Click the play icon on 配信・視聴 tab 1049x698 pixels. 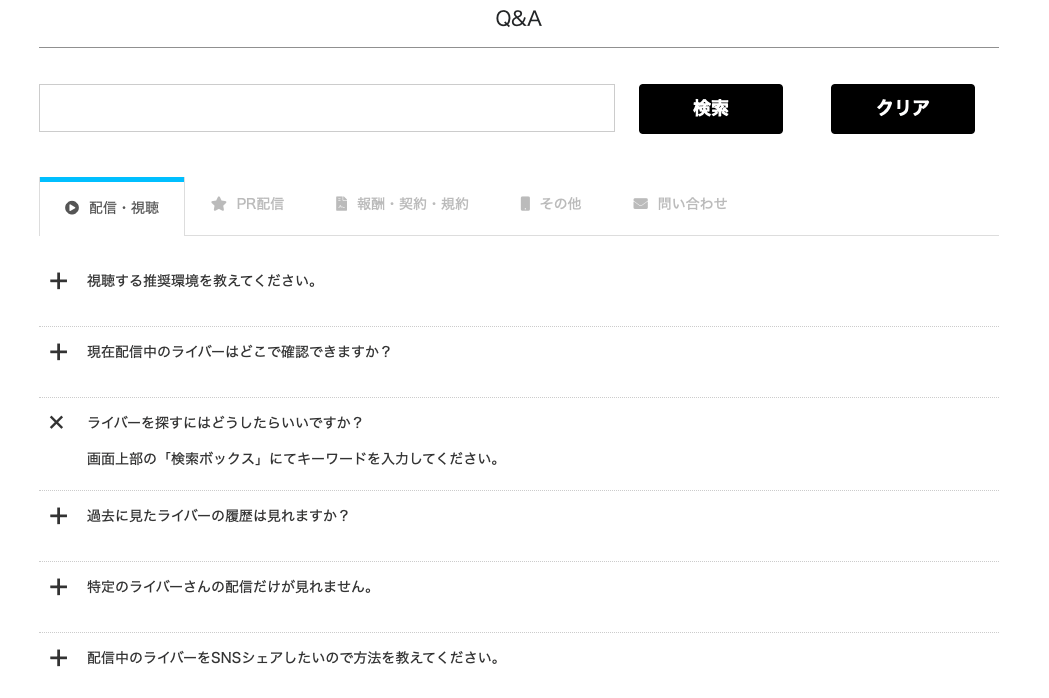click(x=72, y=208)
